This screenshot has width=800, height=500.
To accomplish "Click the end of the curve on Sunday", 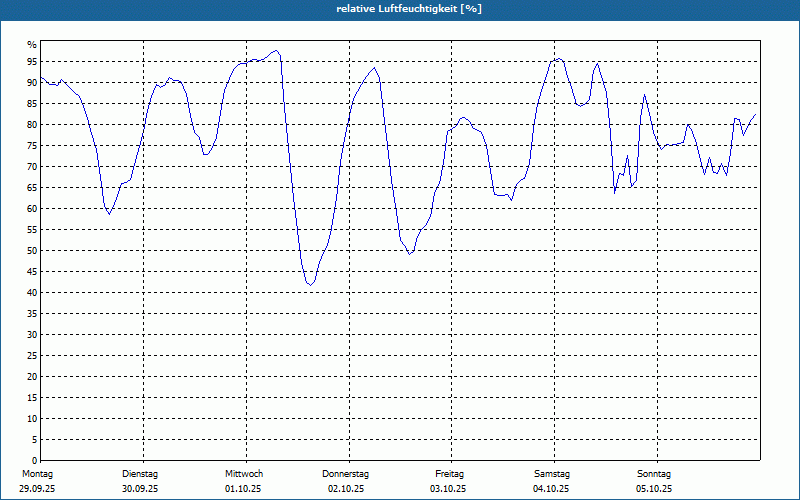I will coord(755,115).
